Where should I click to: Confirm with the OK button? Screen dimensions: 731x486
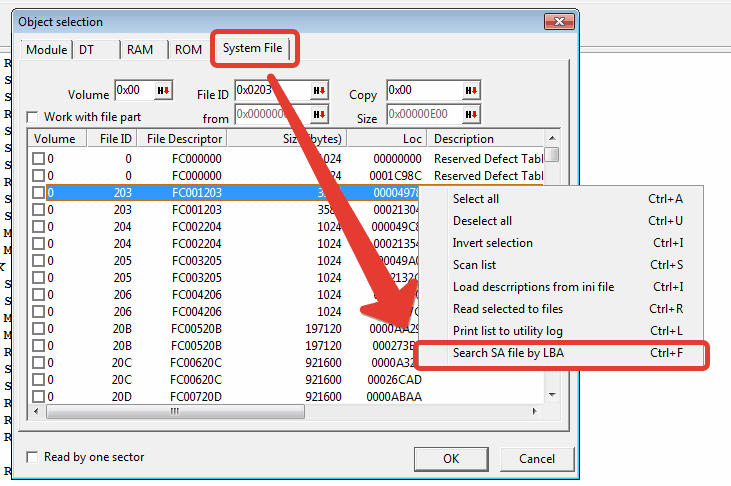coord(451,459)
